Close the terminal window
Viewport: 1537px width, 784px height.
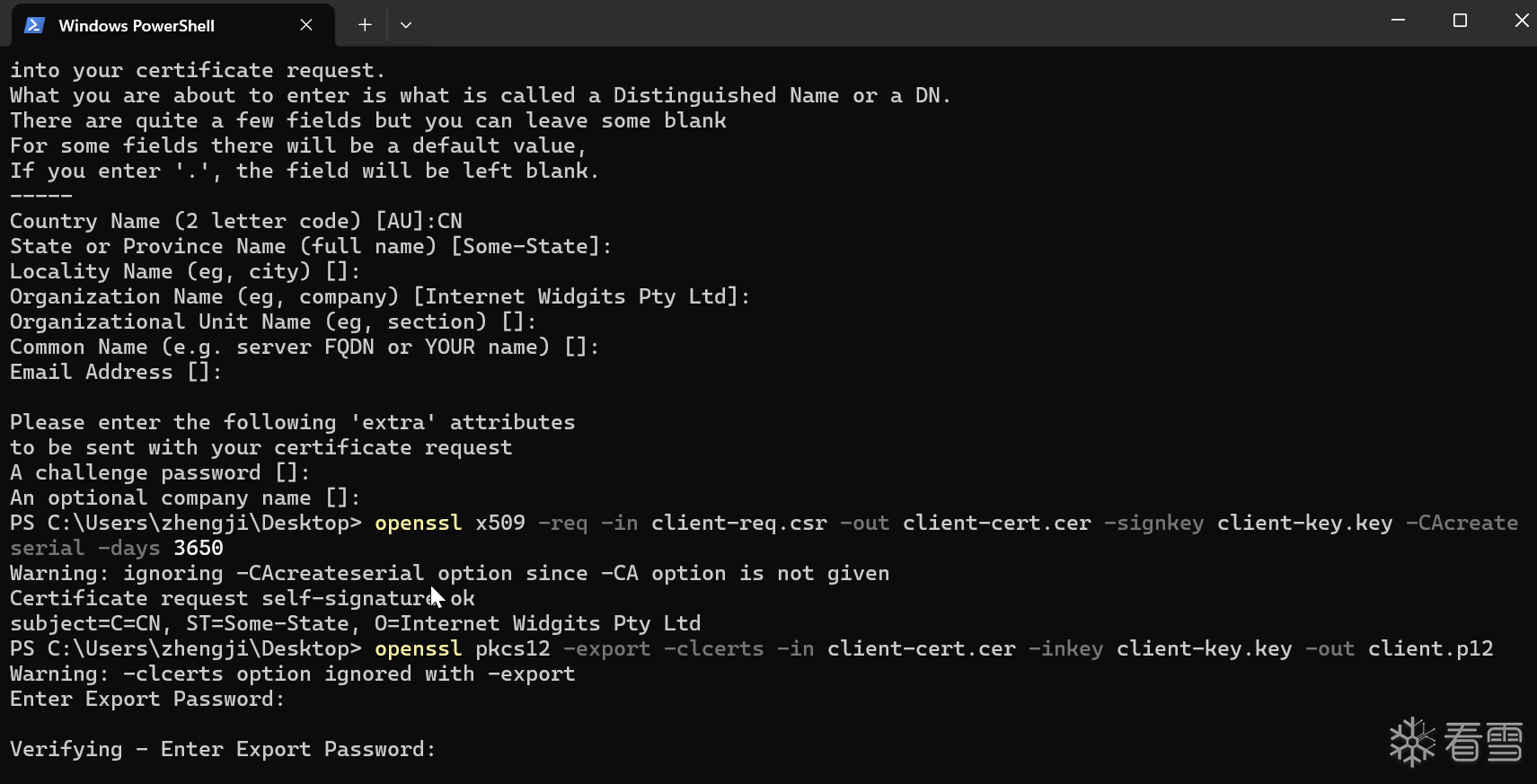click(1521, 21)
